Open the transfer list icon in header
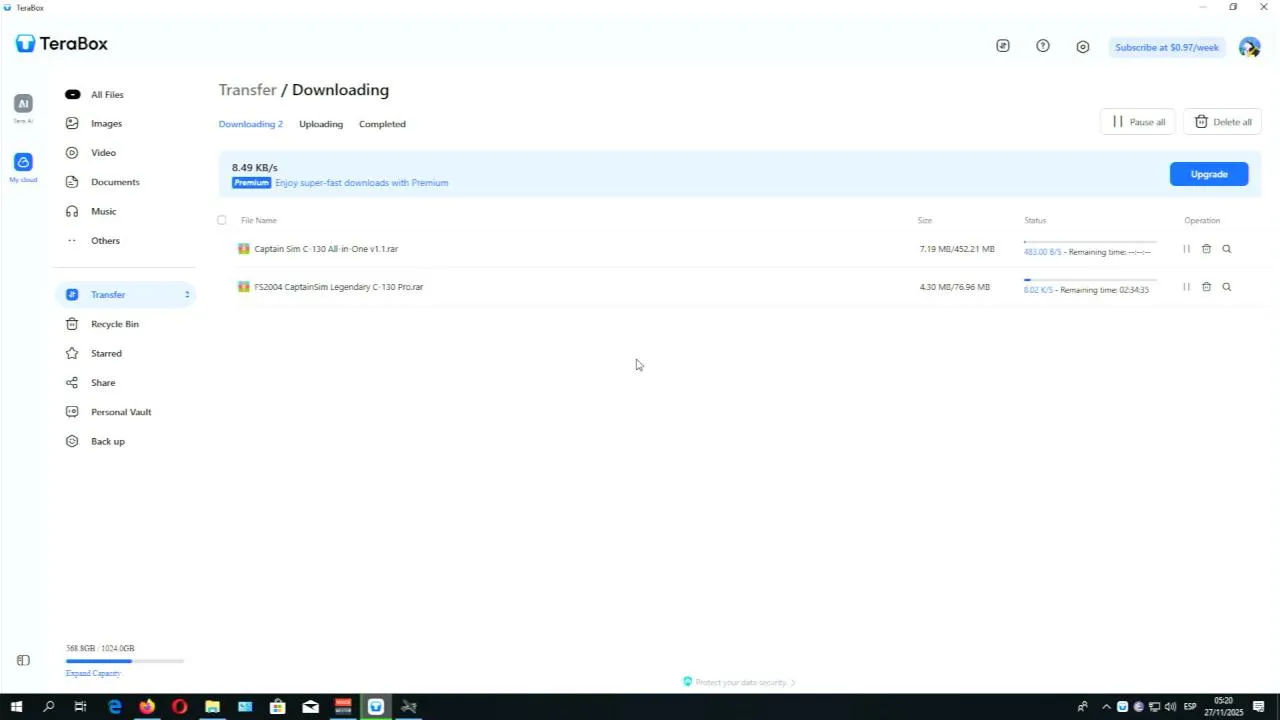 coord(1003,46)
